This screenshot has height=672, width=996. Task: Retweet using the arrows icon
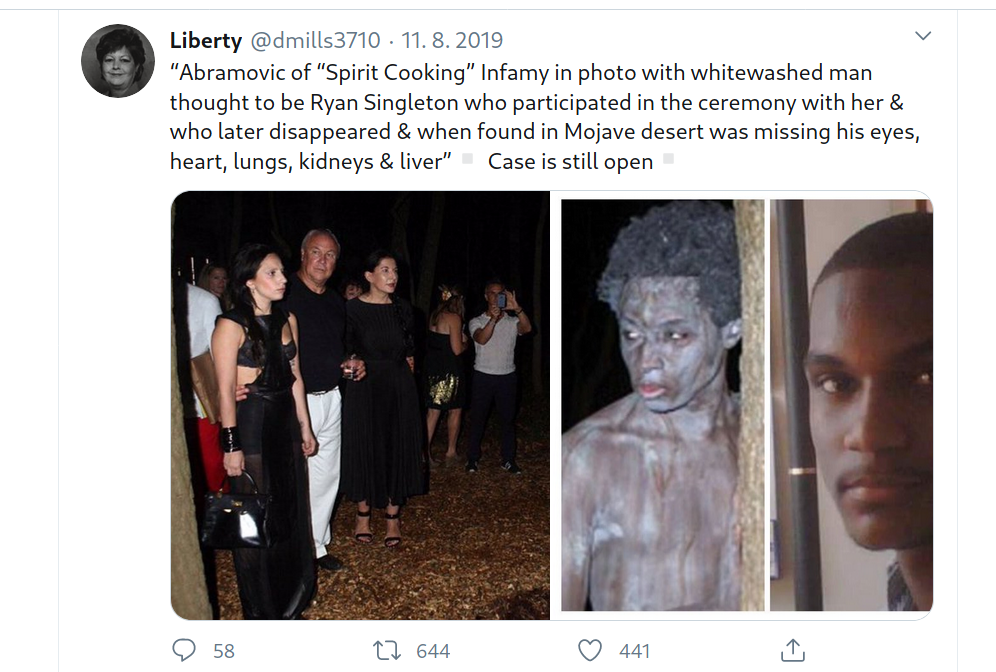386,650
